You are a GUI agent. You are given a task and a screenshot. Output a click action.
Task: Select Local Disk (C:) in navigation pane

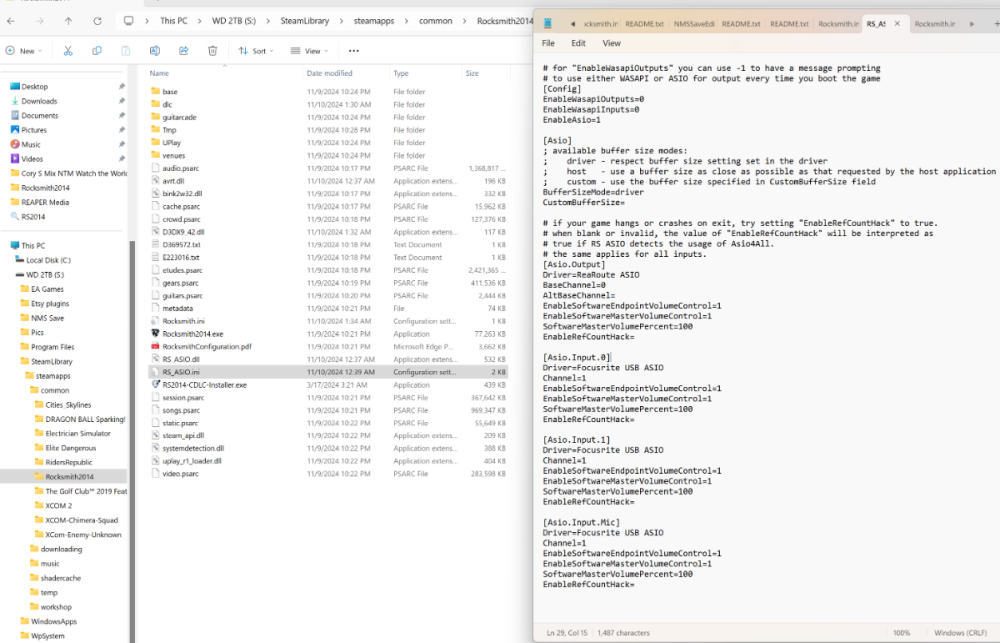48,260
